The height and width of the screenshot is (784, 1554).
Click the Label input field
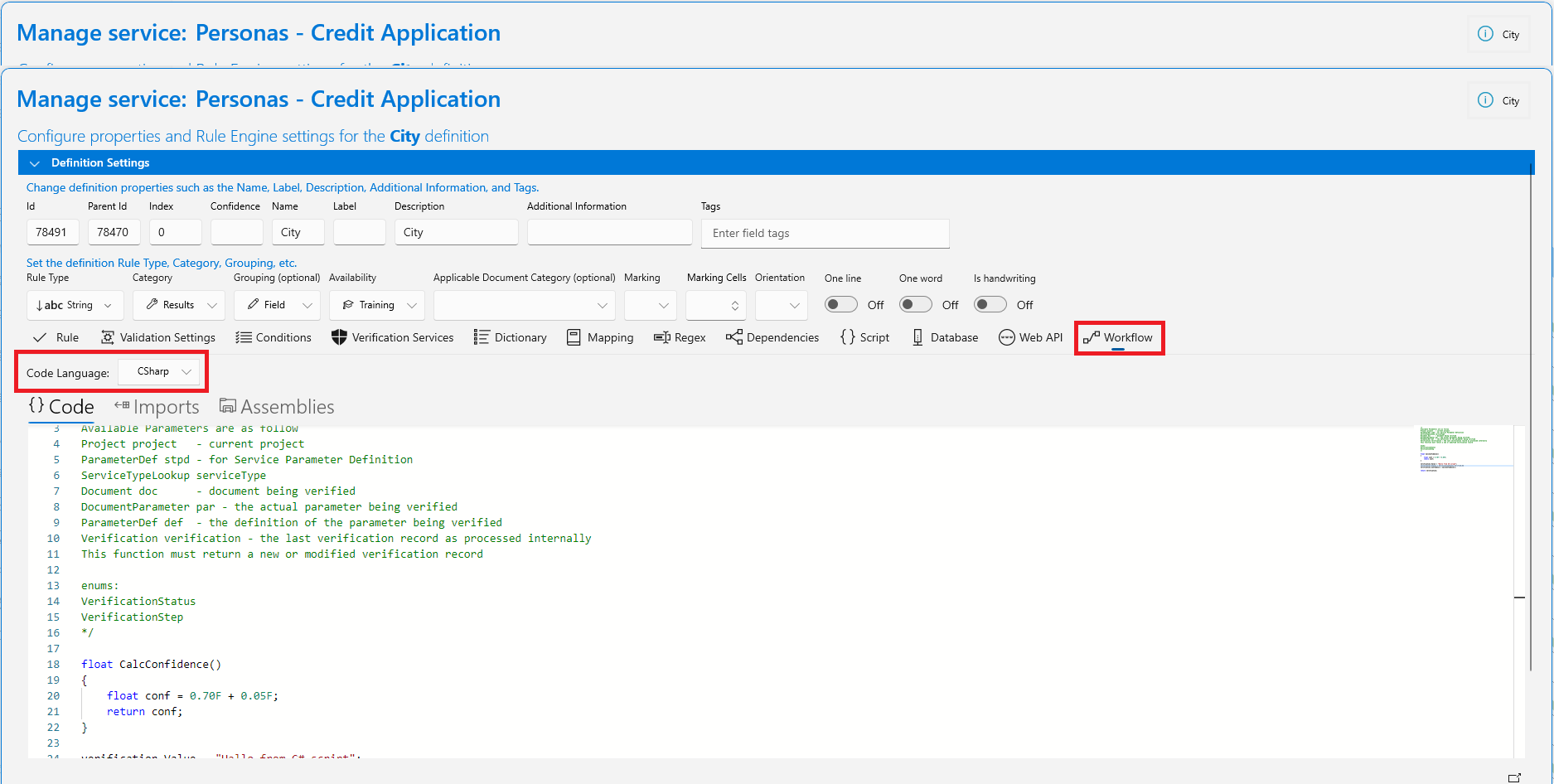tap(360, 232)
